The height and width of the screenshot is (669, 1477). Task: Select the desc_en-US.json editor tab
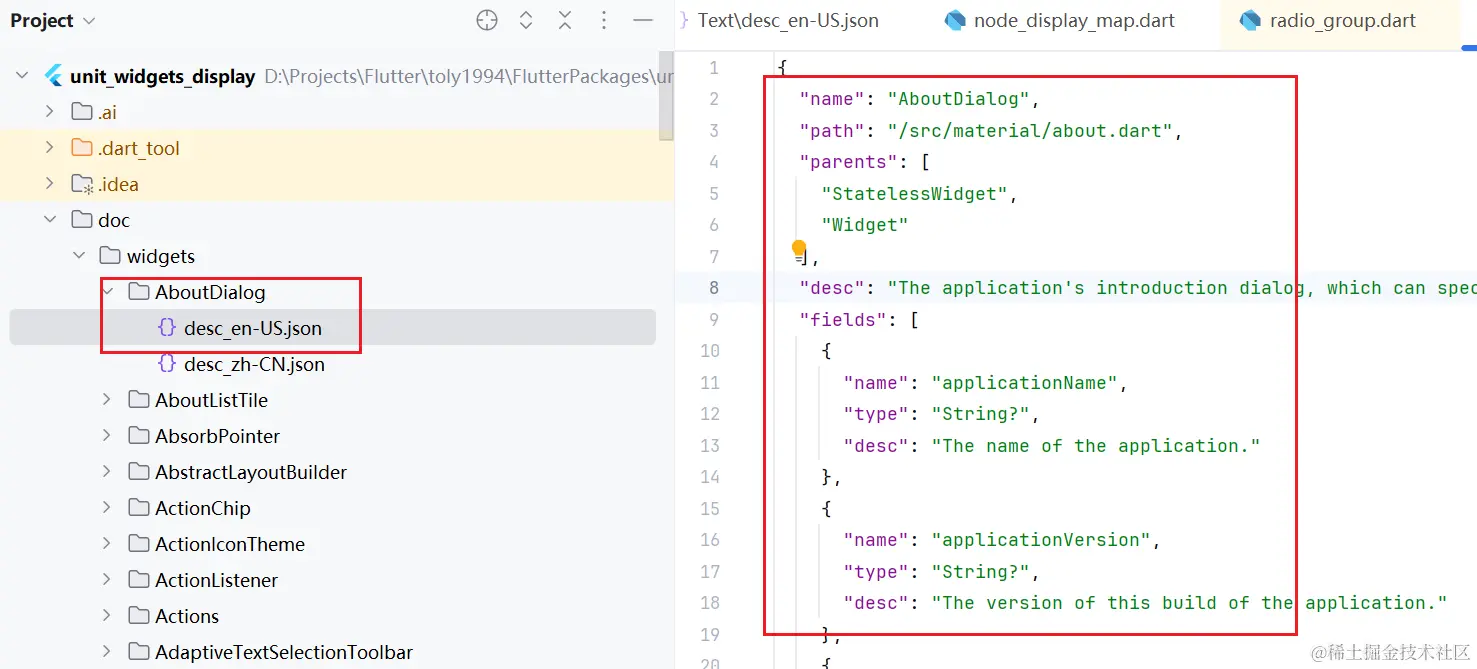point(787,21)
